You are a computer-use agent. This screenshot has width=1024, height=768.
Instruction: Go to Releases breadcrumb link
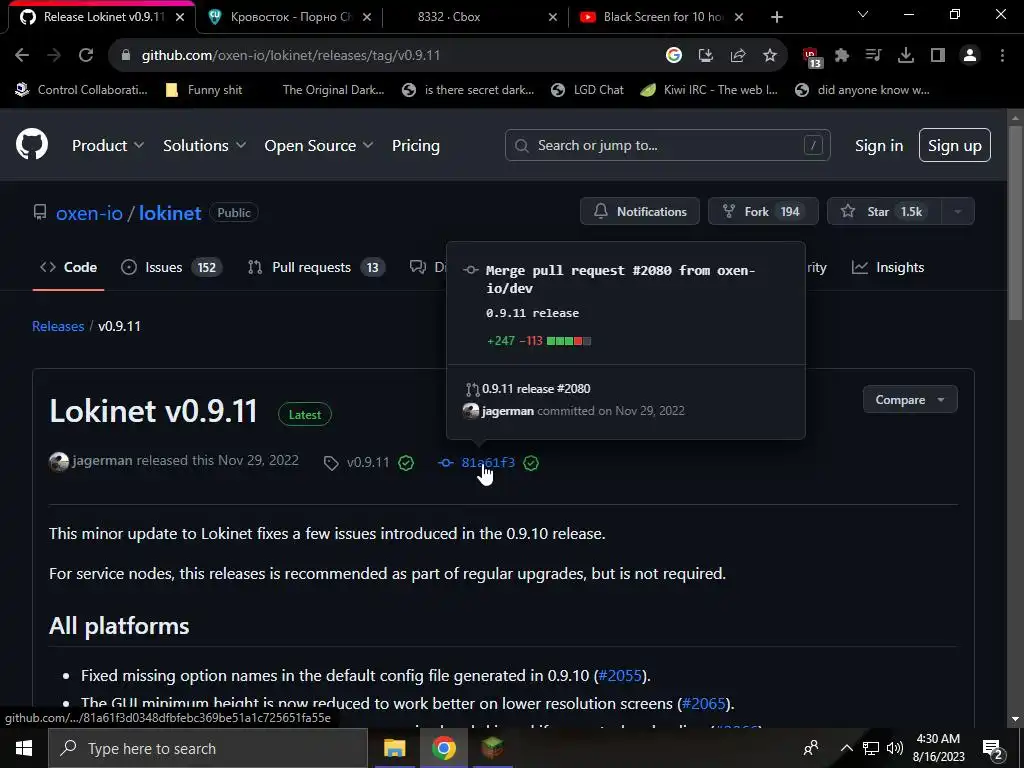pyautogui.click(x=58, y=326)
